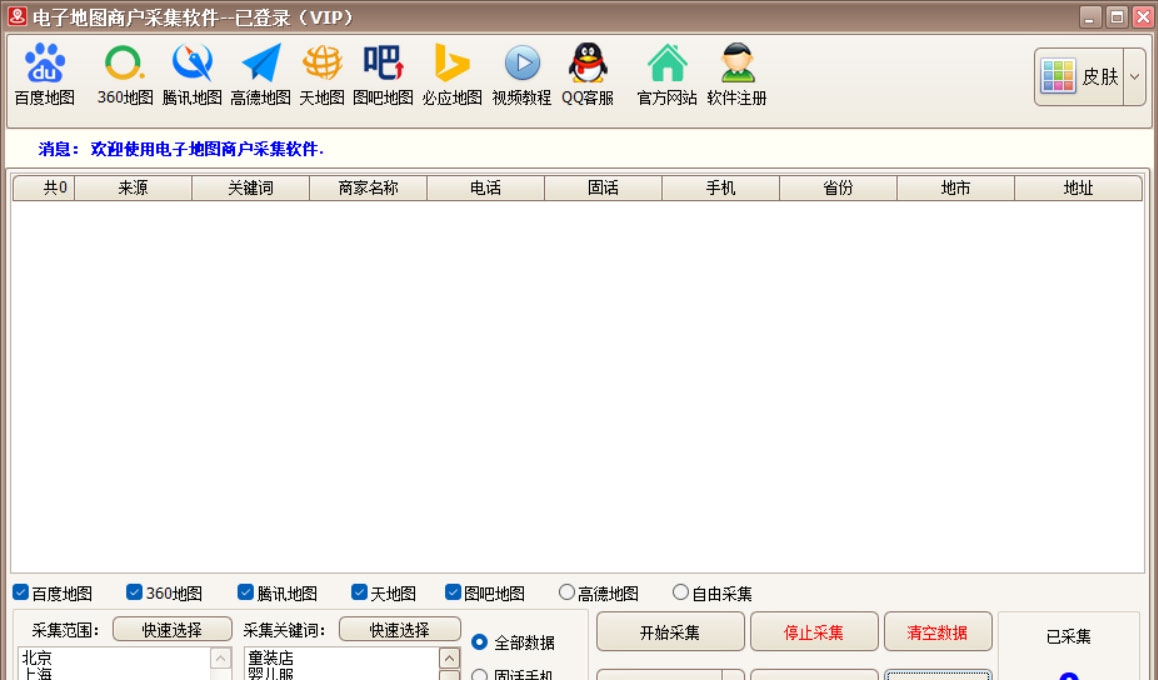Click the 地址 column header
The image size is (1158, 680).
point(1078,188)
